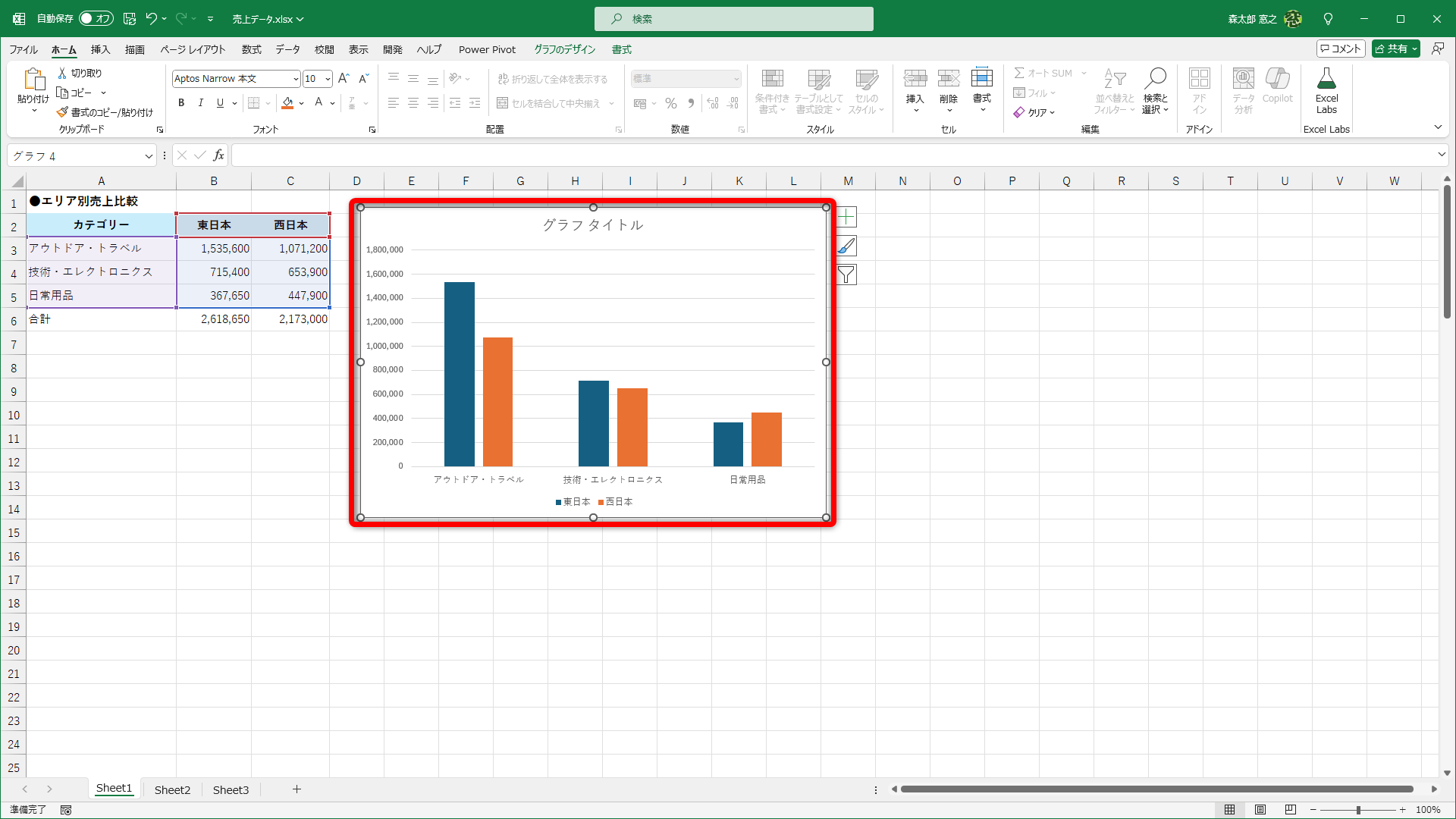Click the Chart Elements plus button
1456x819 pixels.
[846, 217]
